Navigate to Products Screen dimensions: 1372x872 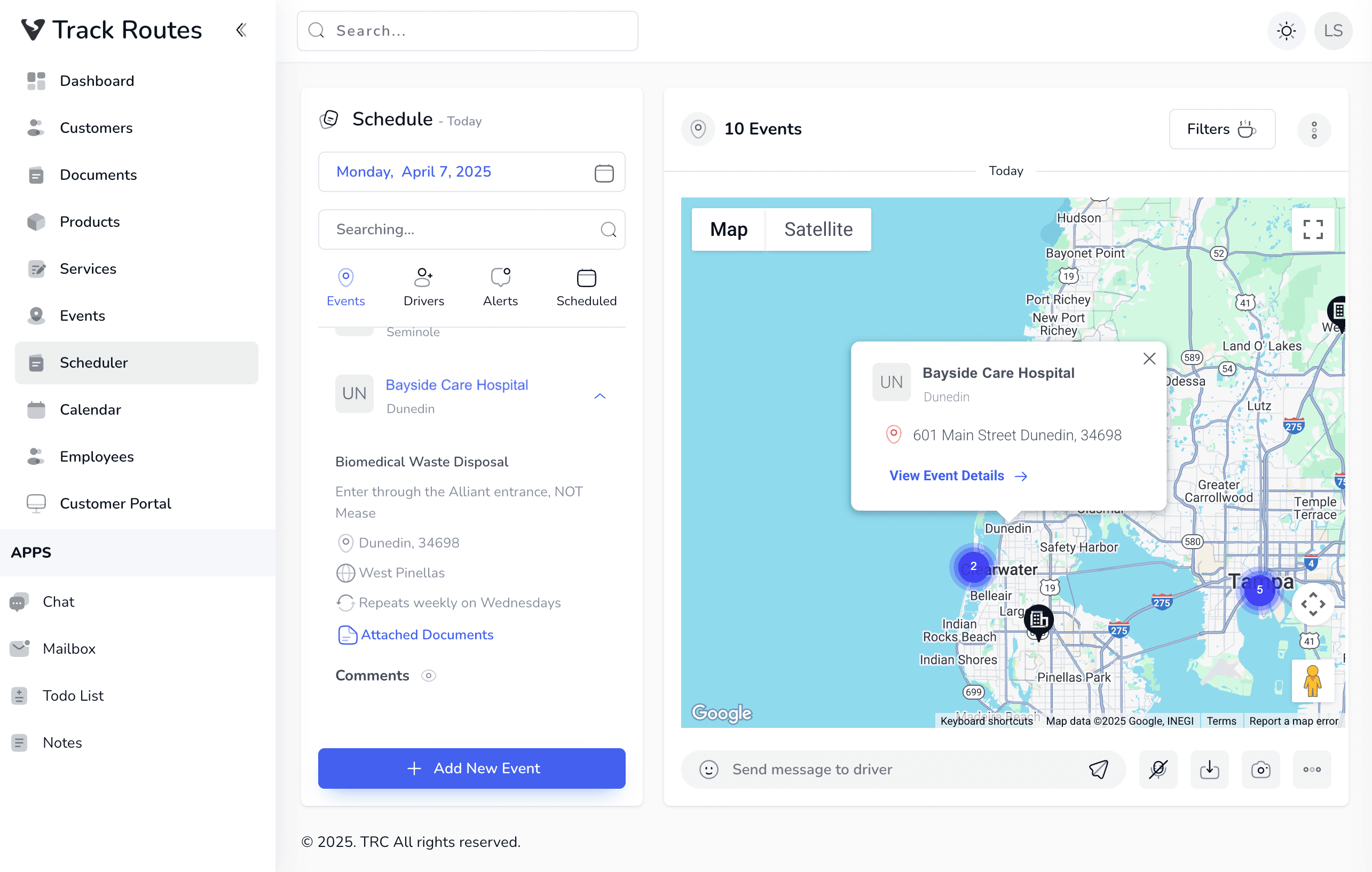coord(137,221)
